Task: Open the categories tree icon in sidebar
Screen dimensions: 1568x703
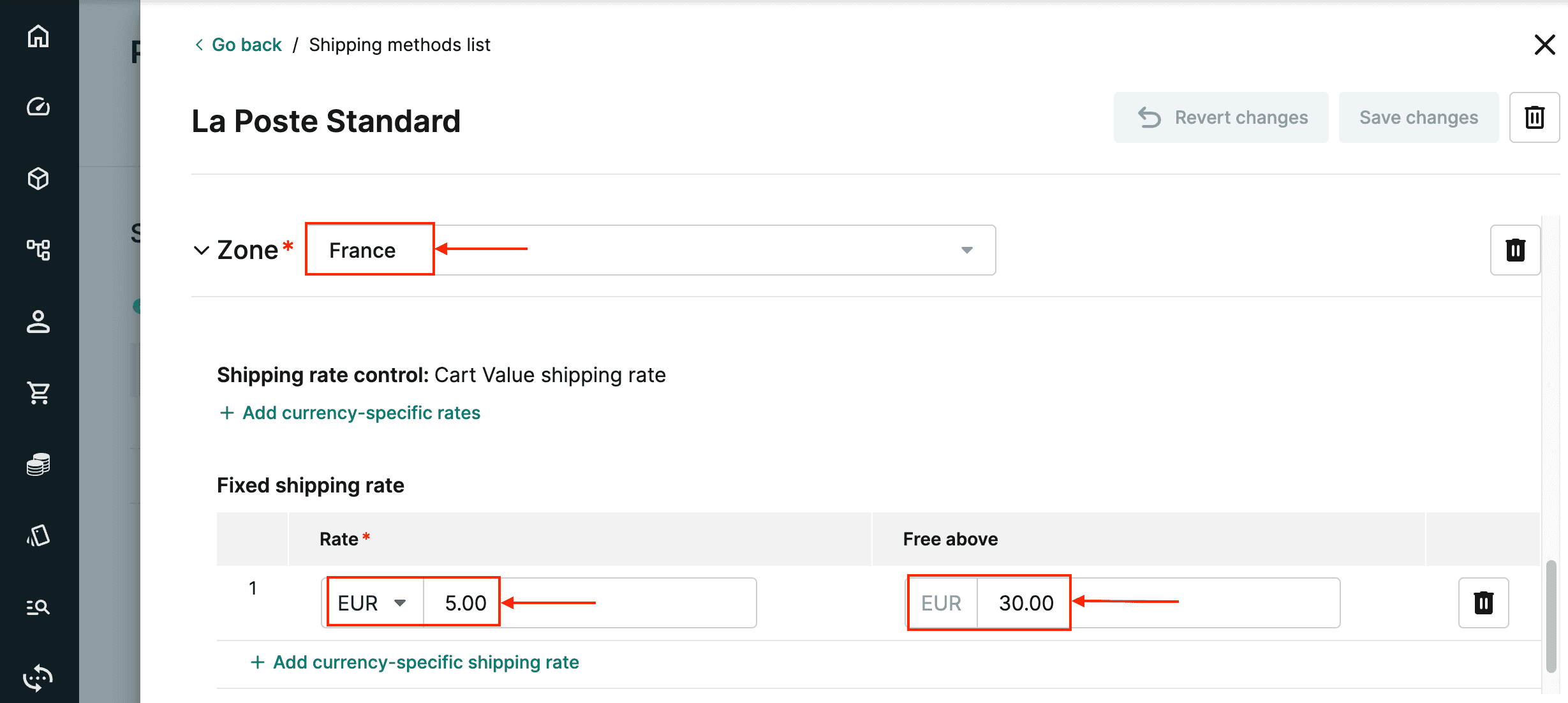Action: tap(38, 249)
